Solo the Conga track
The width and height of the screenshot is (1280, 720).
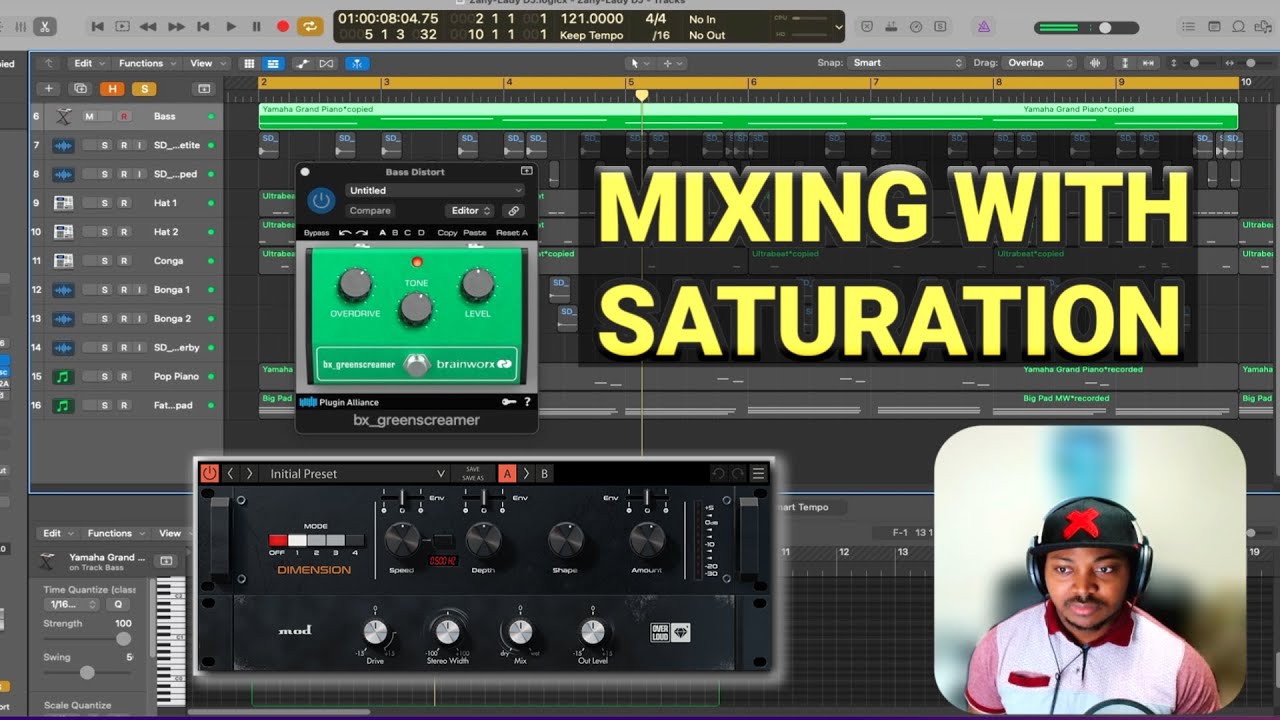(x=105, y=261)
